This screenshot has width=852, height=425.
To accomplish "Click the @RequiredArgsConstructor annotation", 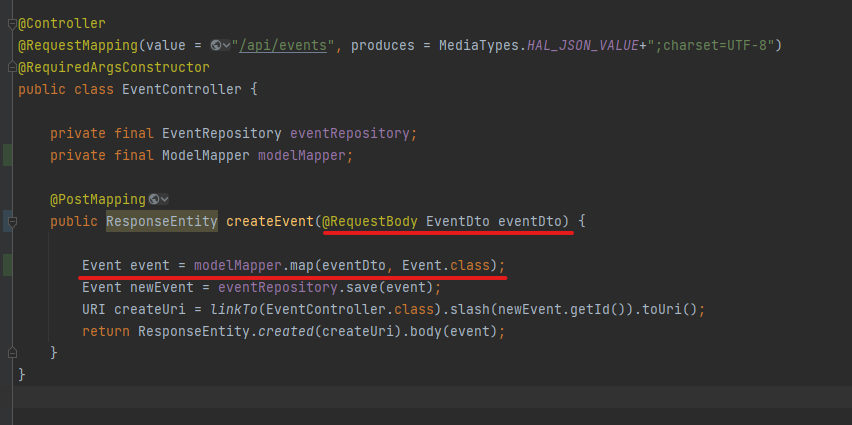I will click(114, 68).
